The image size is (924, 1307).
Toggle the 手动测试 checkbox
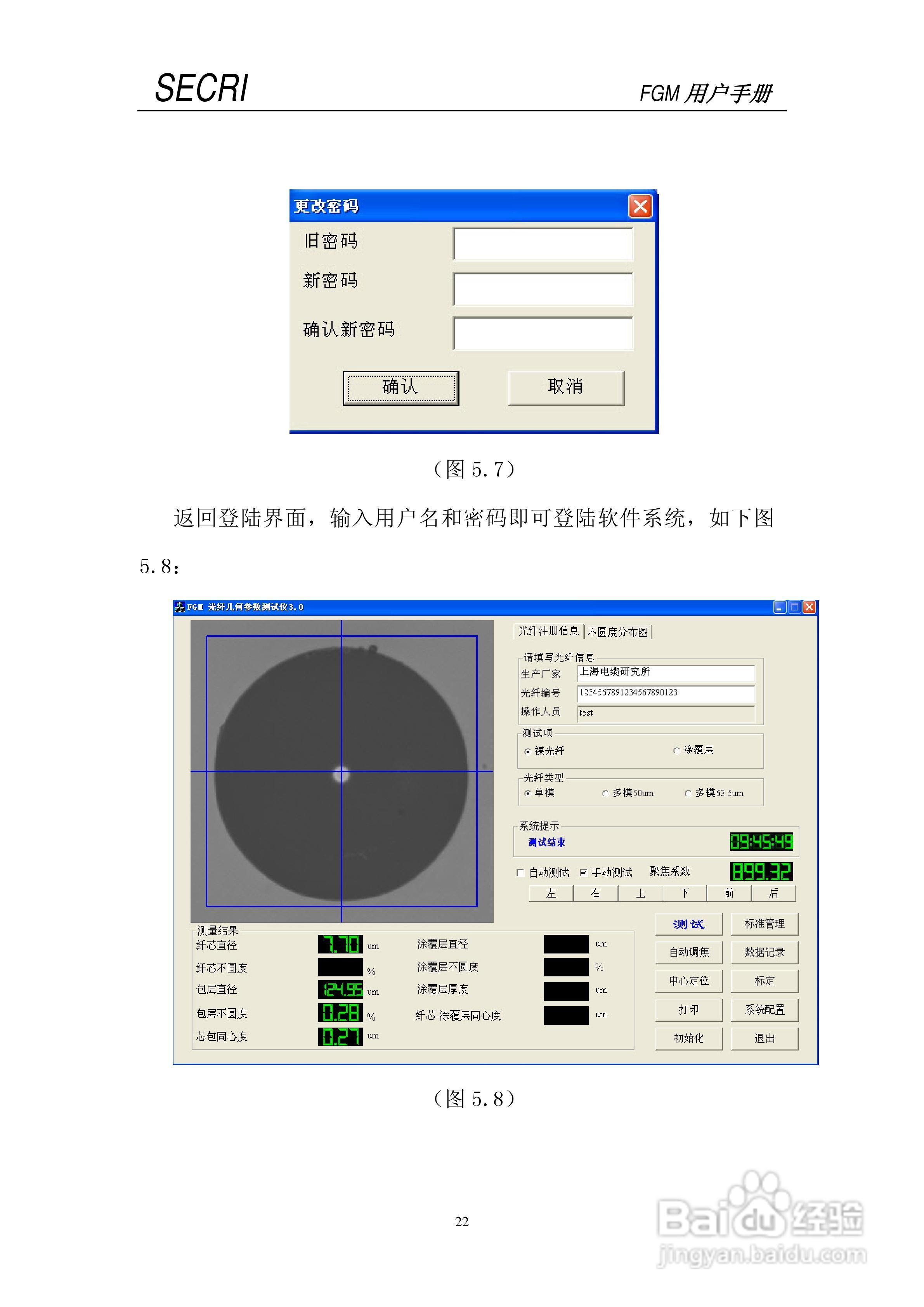[583, 873]
